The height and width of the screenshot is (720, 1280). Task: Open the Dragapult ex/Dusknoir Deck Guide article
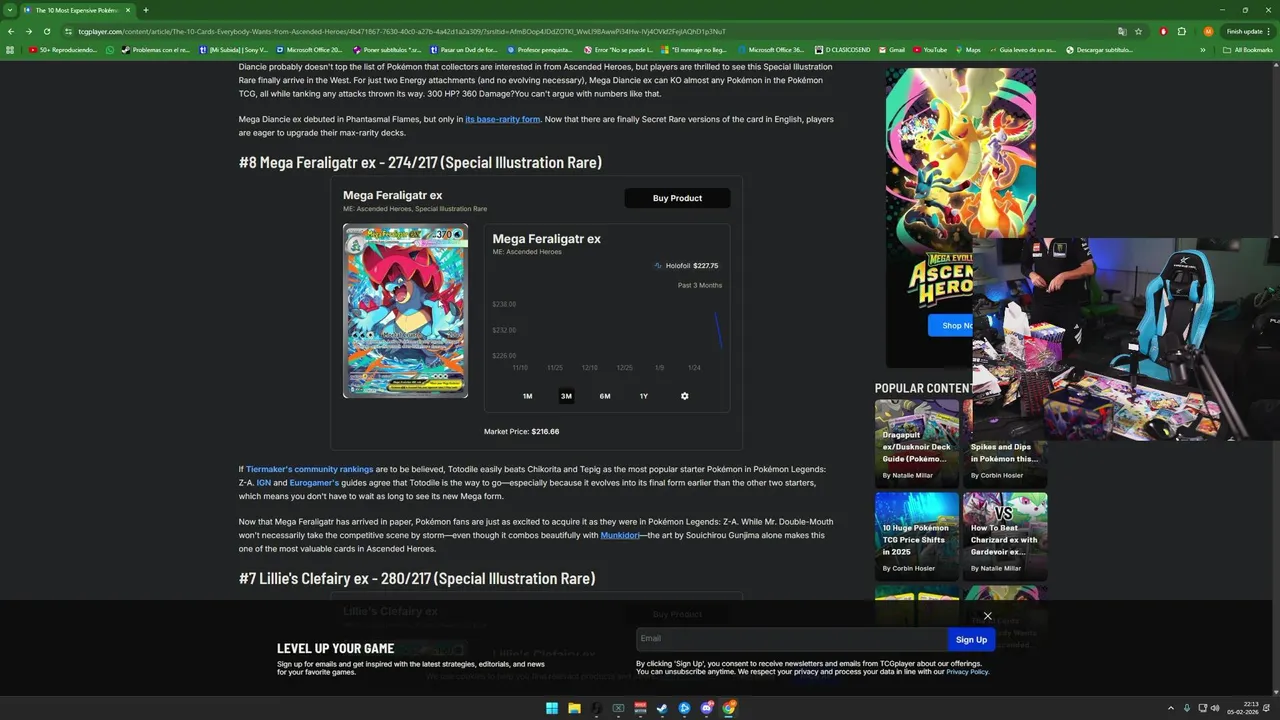[x=916, y=444]
